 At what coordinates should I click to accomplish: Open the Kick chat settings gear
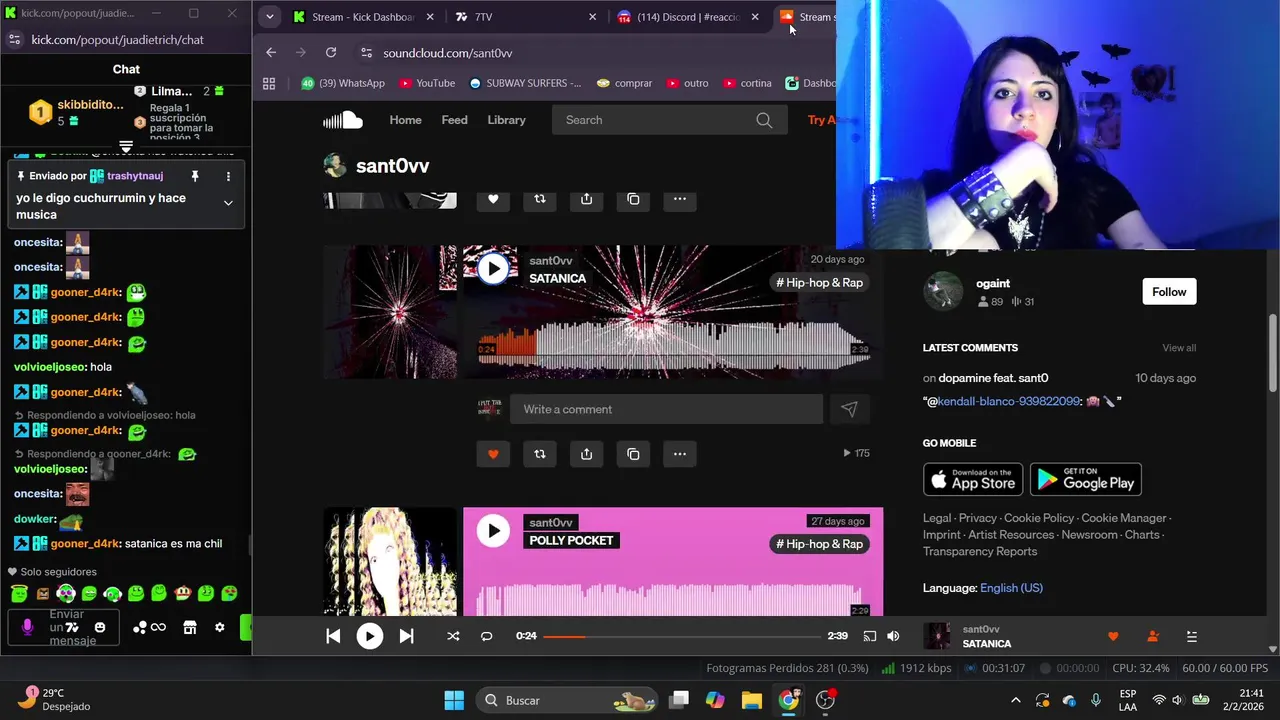[x=220, y=627]
